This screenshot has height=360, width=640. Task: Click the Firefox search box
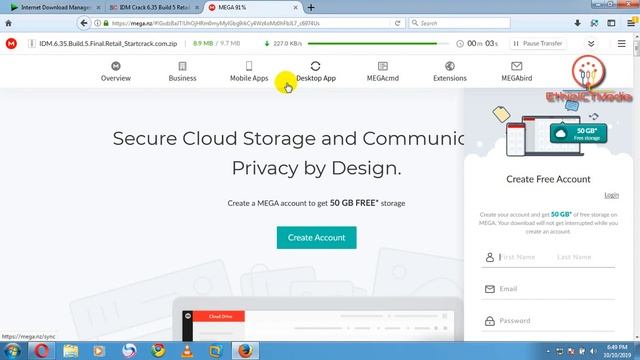click(x=460, y=23)
